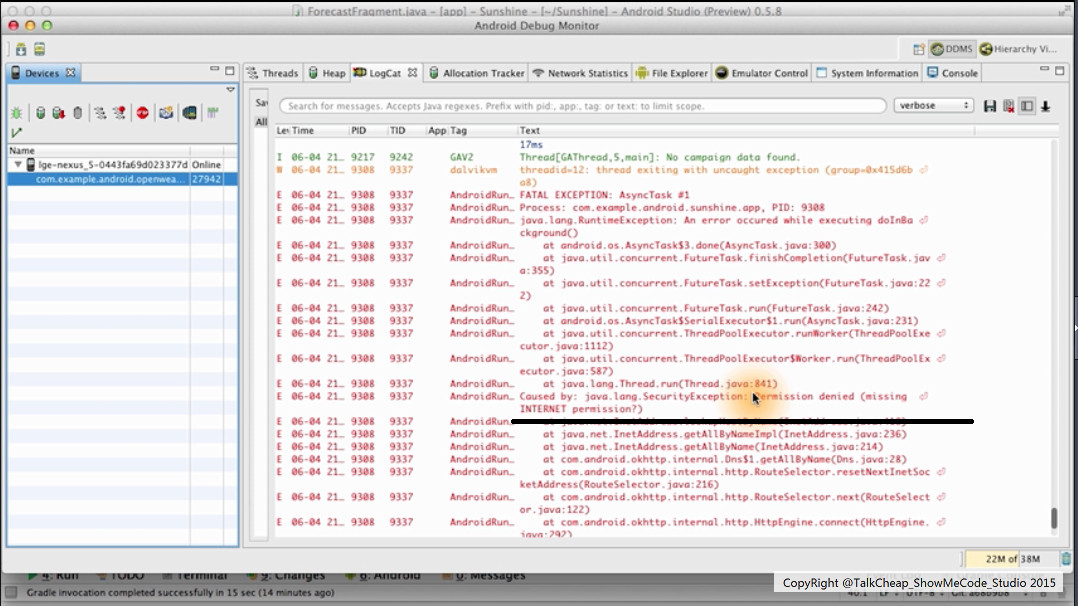Click the systrace capture icon
This screenshot has width=1078, height=606.
coord(212,113)
